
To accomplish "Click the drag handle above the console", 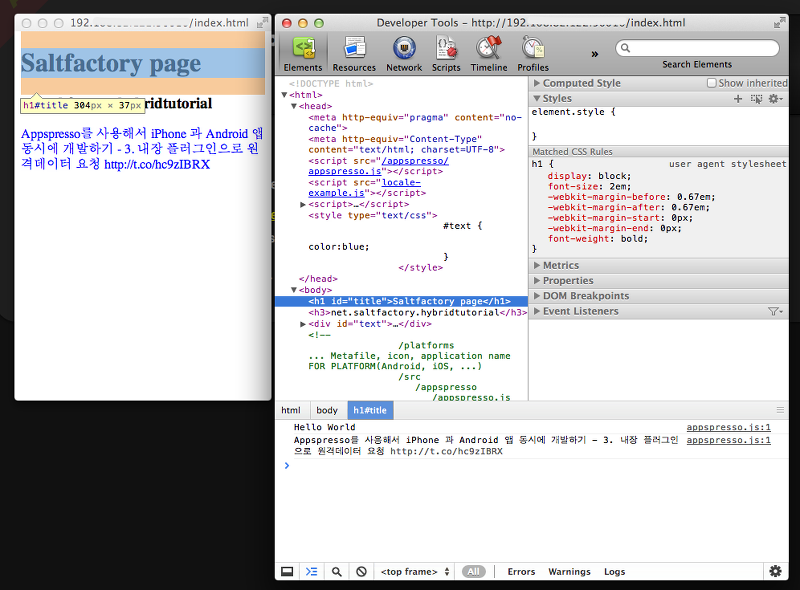I will click(x=780, y=410).
